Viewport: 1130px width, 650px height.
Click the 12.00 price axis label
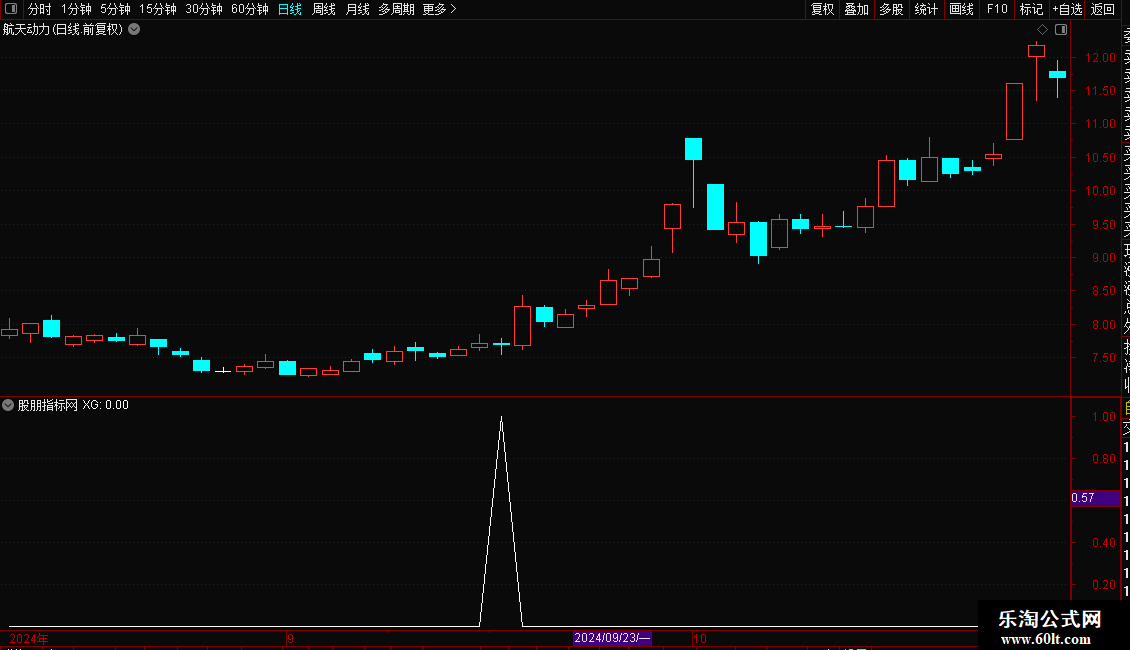click(1100, 58)
